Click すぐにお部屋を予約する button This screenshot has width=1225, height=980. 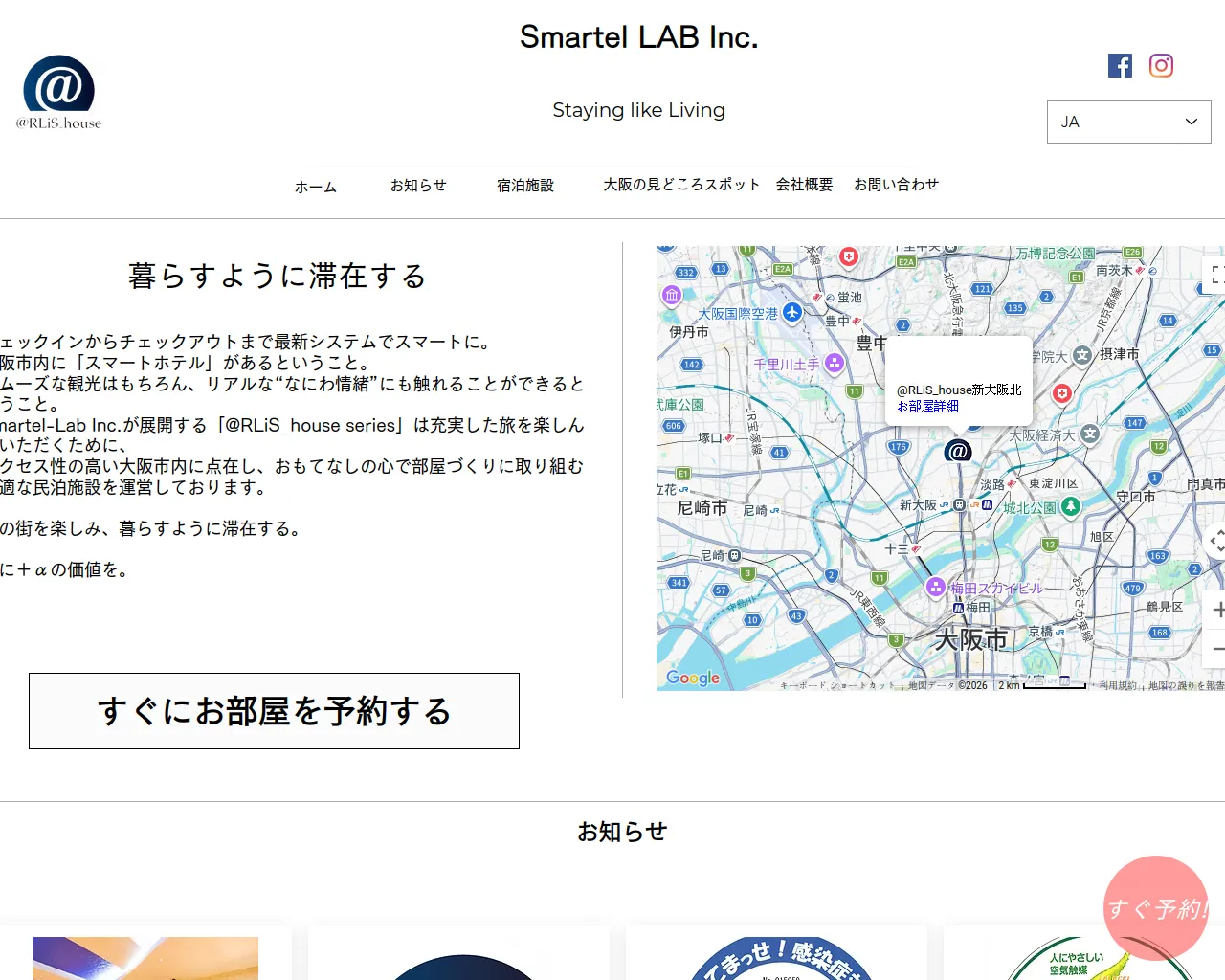[274, 711]
